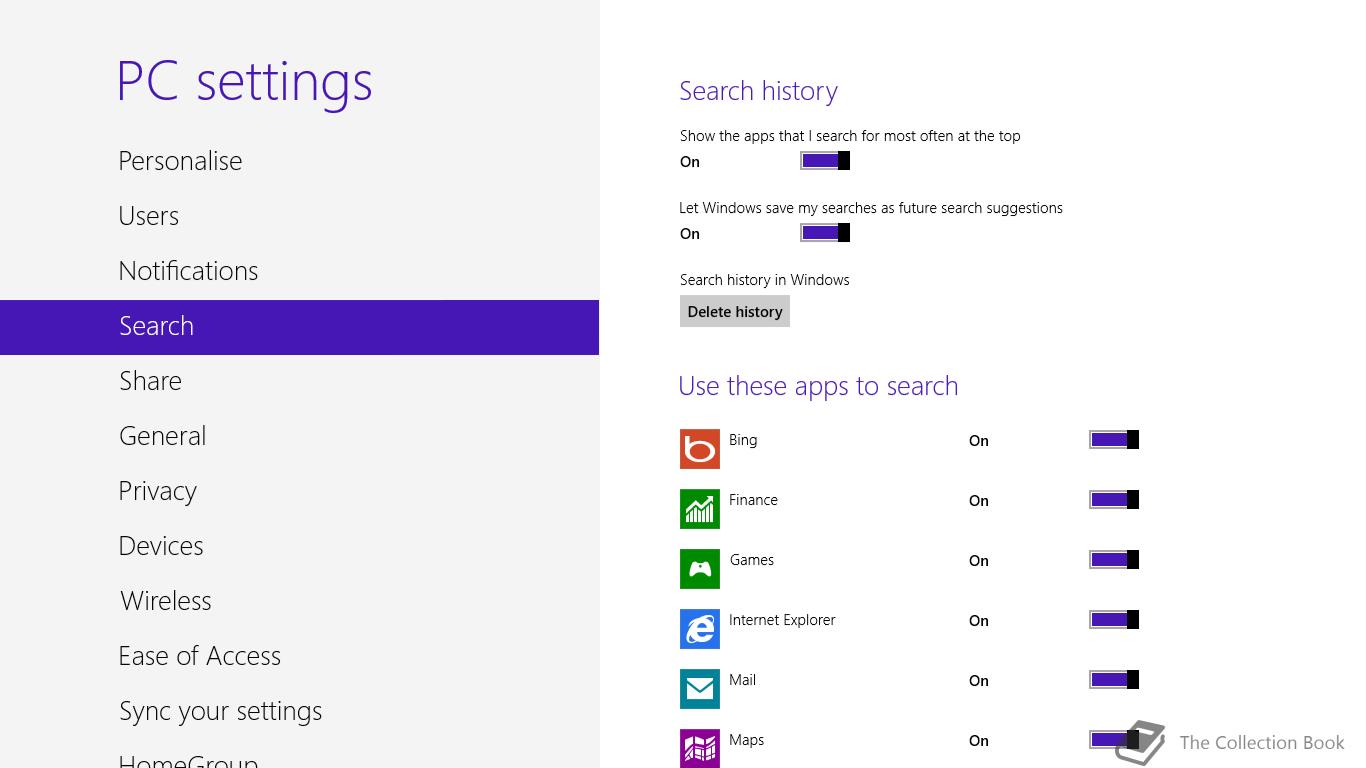Click the Search history heading

coord(758,91)
